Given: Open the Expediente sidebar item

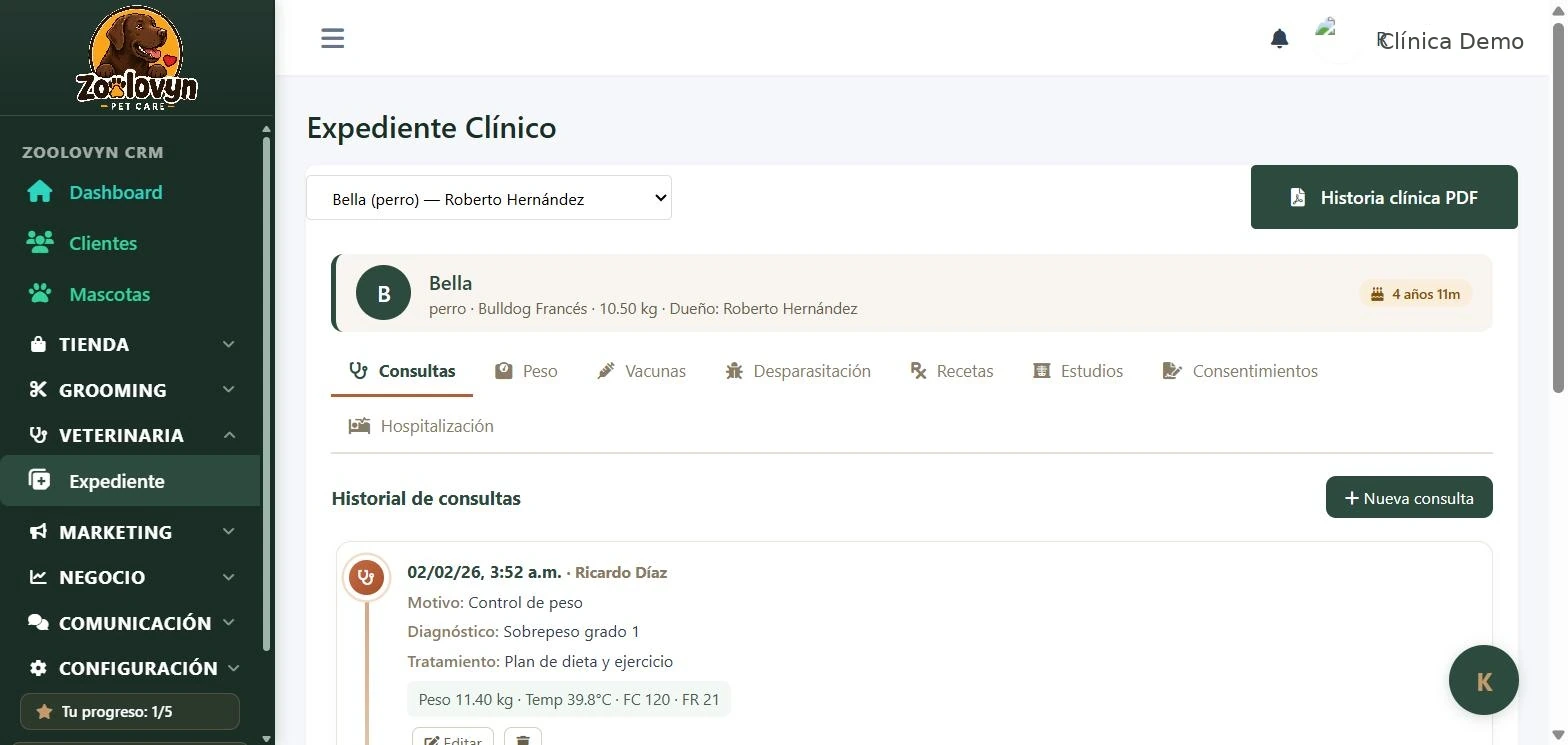Looking at the screenshot, I should [130, 481].
